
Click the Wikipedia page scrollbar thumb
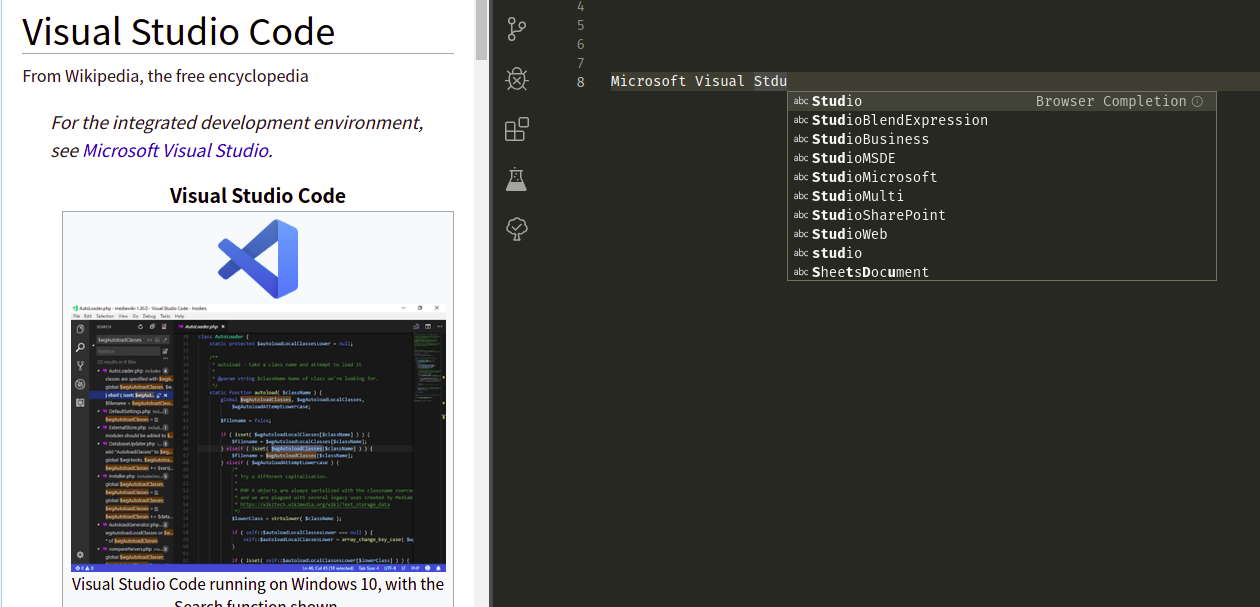[481, 30]
